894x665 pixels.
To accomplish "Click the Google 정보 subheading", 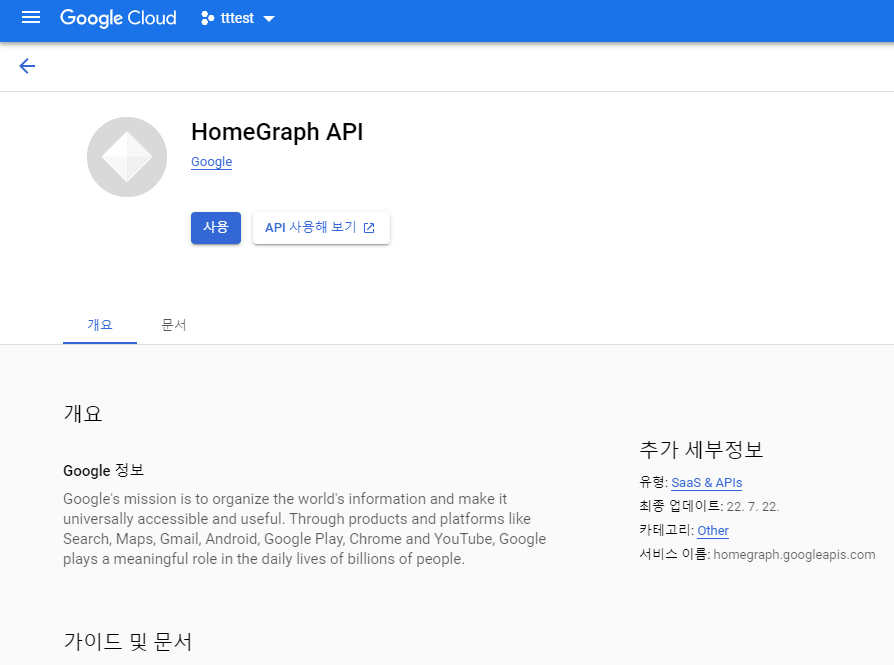I will coord(103,471).
